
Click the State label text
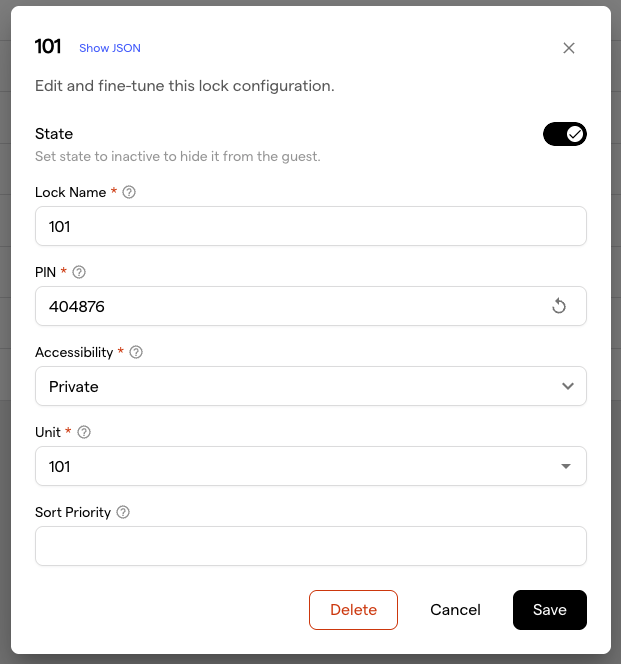tap(54, 134)
